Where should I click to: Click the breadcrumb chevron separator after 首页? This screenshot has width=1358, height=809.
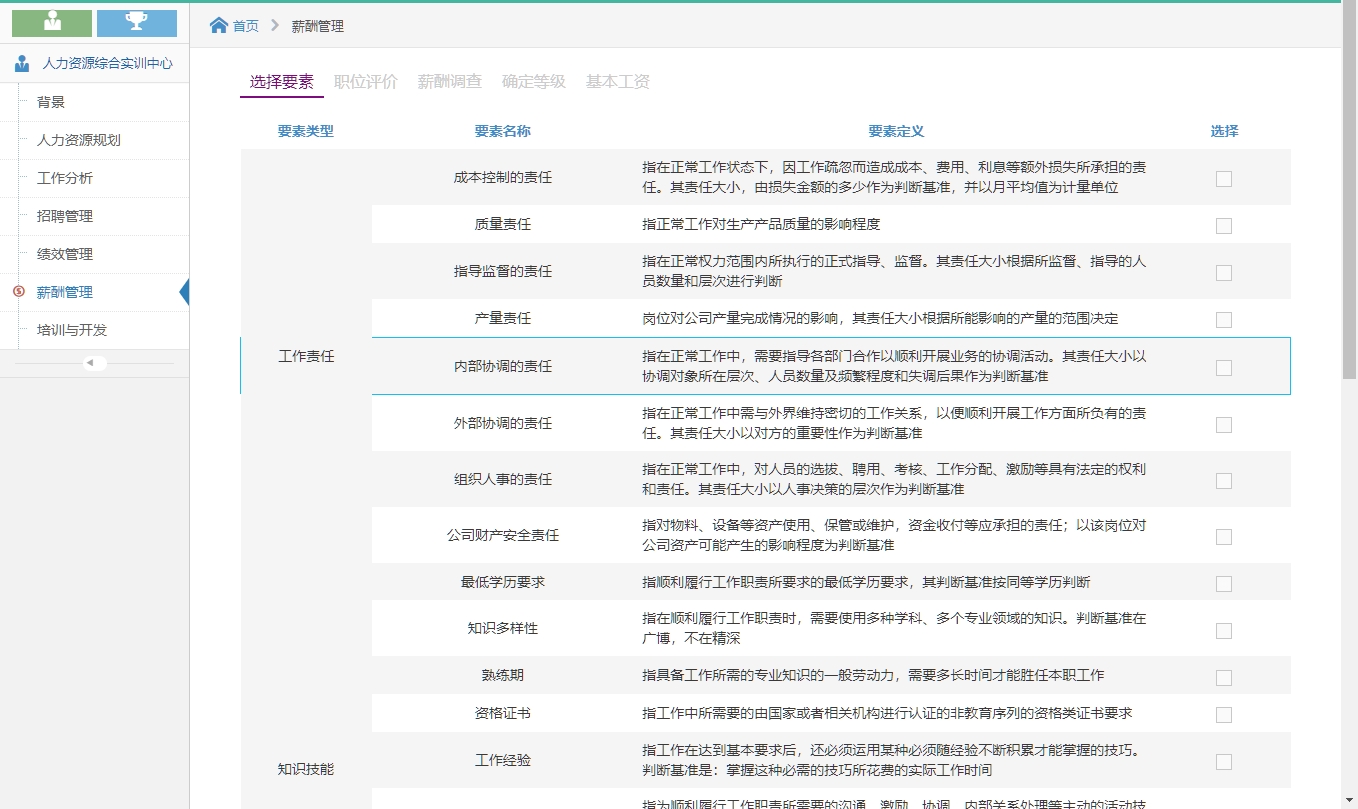tap(275, 26)
